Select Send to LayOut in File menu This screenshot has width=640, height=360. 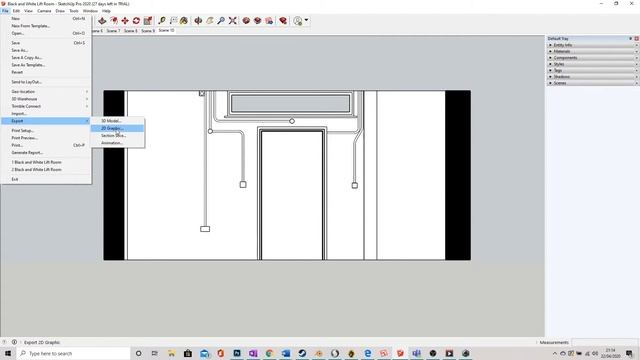coord(46,82)
